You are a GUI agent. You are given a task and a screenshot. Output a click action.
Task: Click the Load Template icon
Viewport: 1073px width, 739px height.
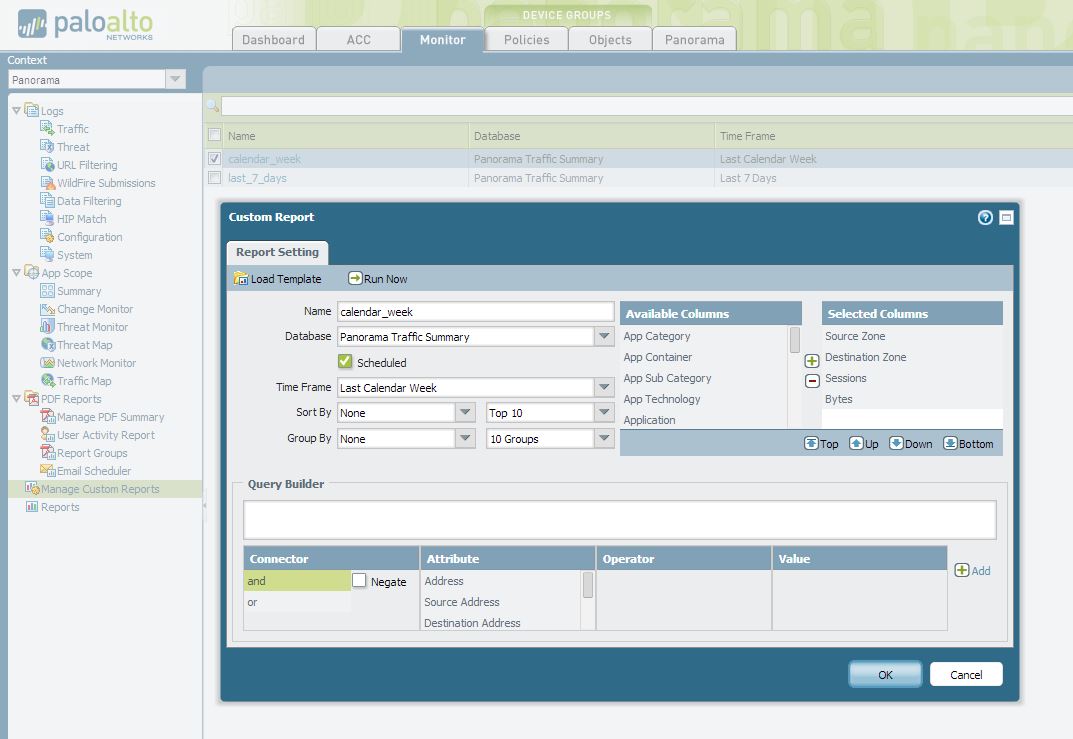point(241,279)
